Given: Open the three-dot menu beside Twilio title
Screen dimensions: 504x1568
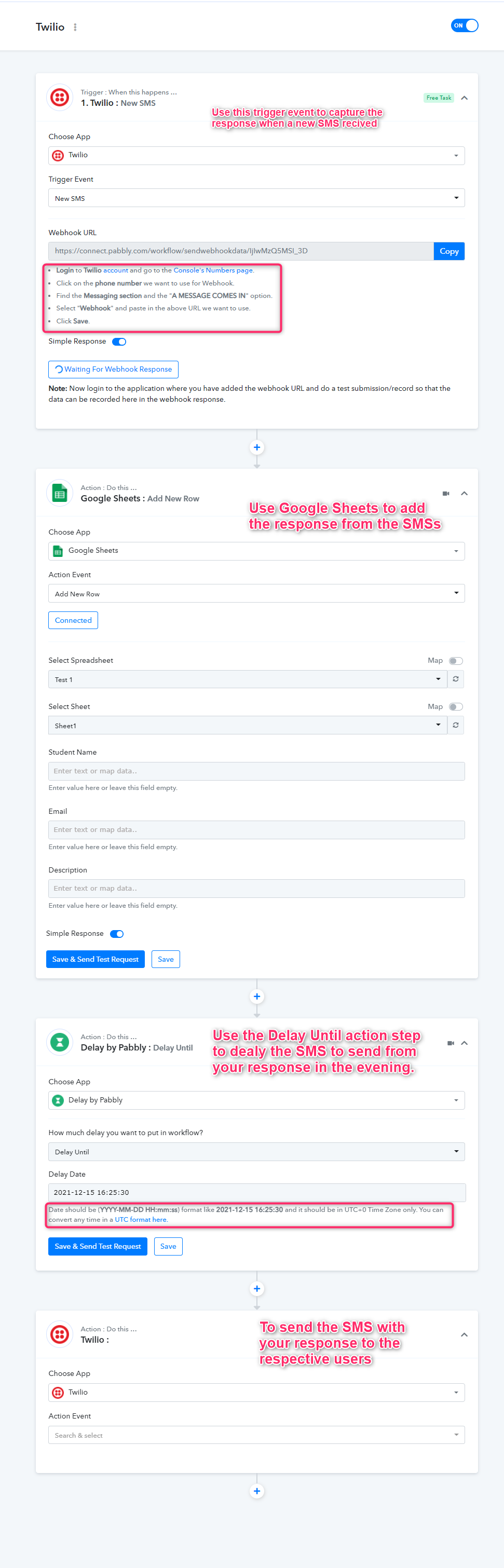Looking at the screenshot, I should 75,28.
